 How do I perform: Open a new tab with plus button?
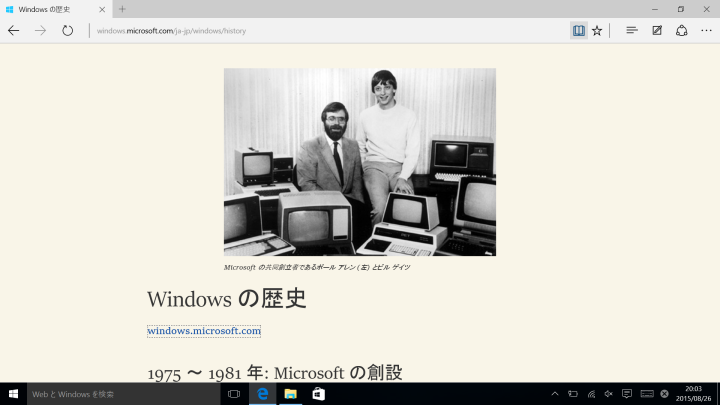tap(122, 9)
